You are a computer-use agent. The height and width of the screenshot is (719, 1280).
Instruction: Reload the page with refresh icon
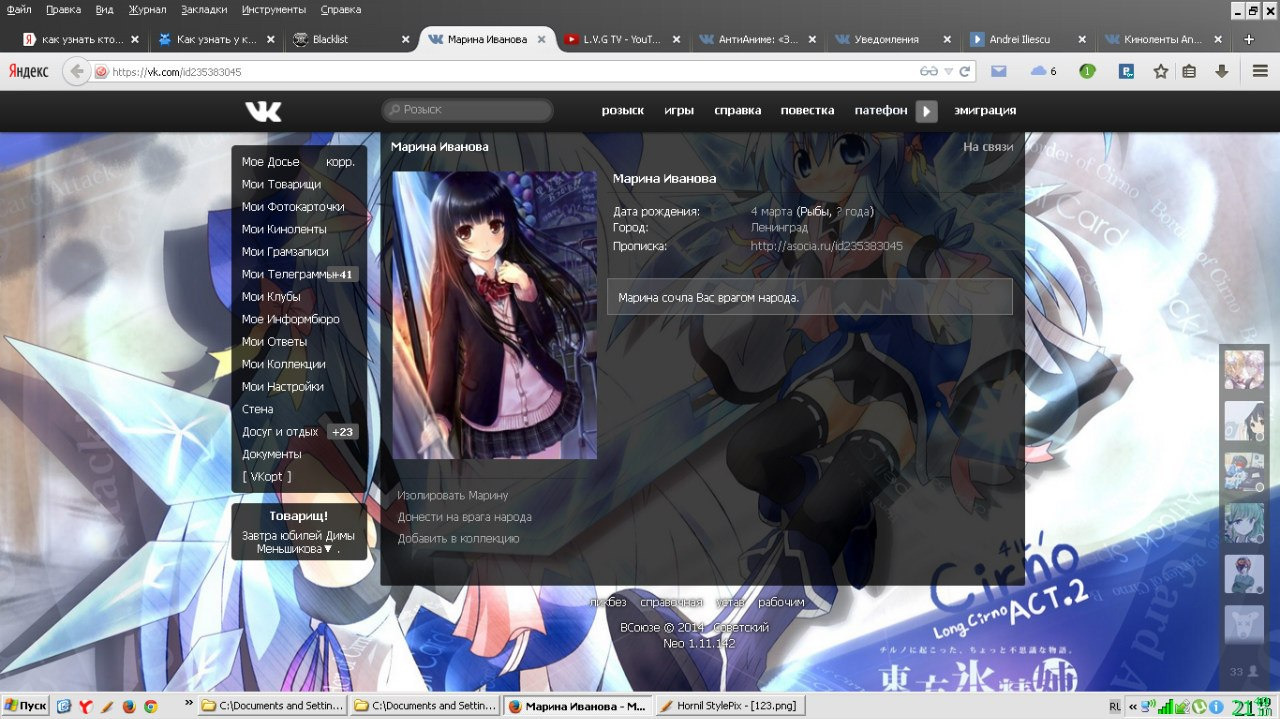point(965,71)
